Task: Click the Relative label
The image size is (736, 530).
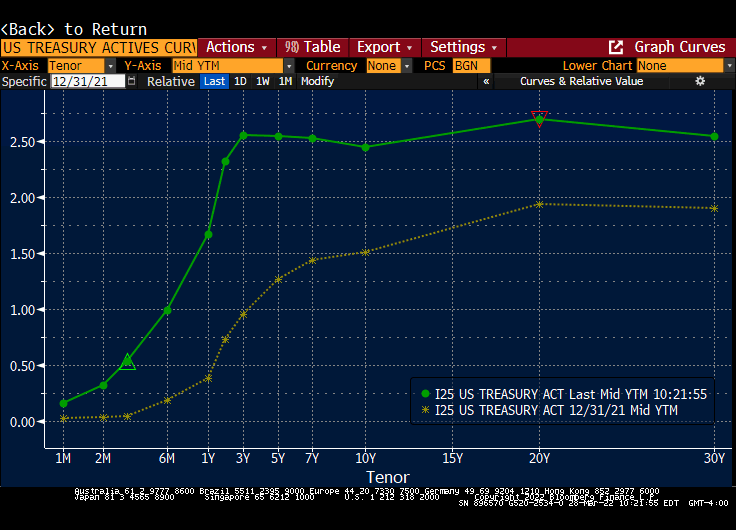Action: pos(171,81)
